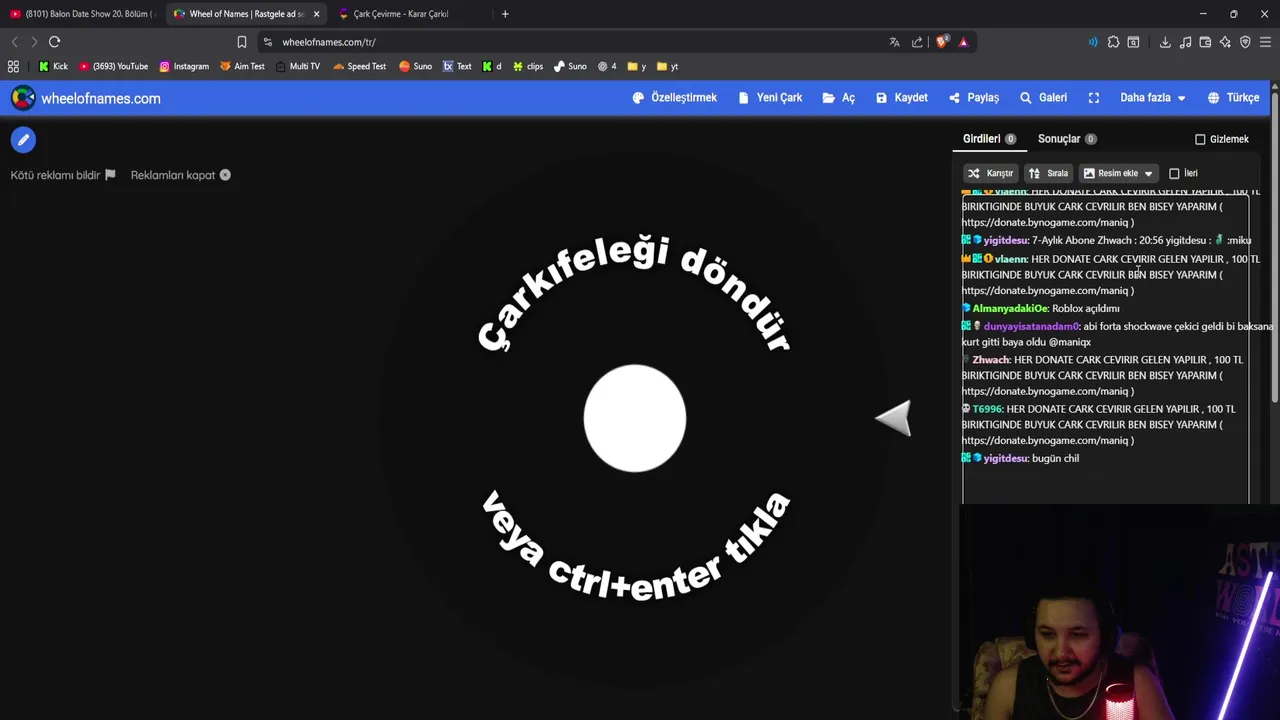Click AlmanyadakiOe 'Roblox açıldımı' message
The width and height of the screenshot is (1280, 720).
[x=1041, y=309]
